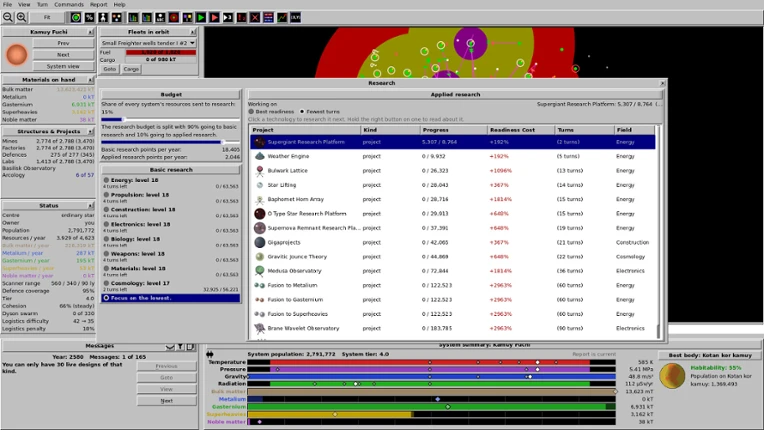
Task: Click the green circle toolbar icon
Action: (76, 18)
